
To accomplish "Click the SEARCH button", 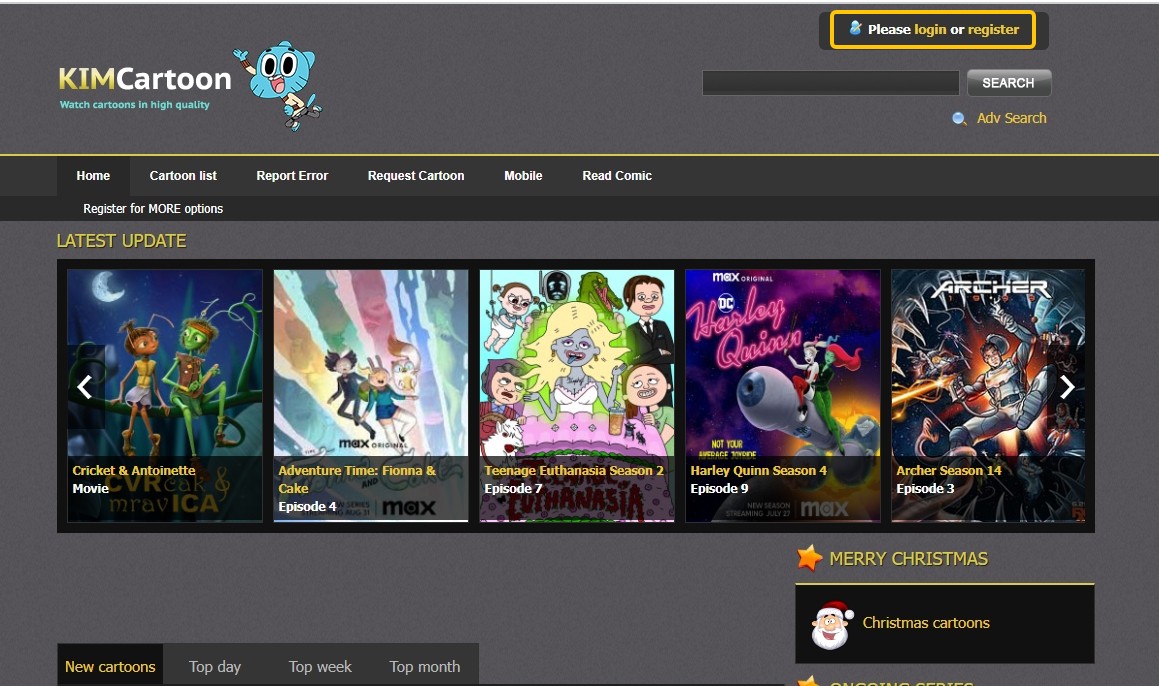I will 1008,83.
